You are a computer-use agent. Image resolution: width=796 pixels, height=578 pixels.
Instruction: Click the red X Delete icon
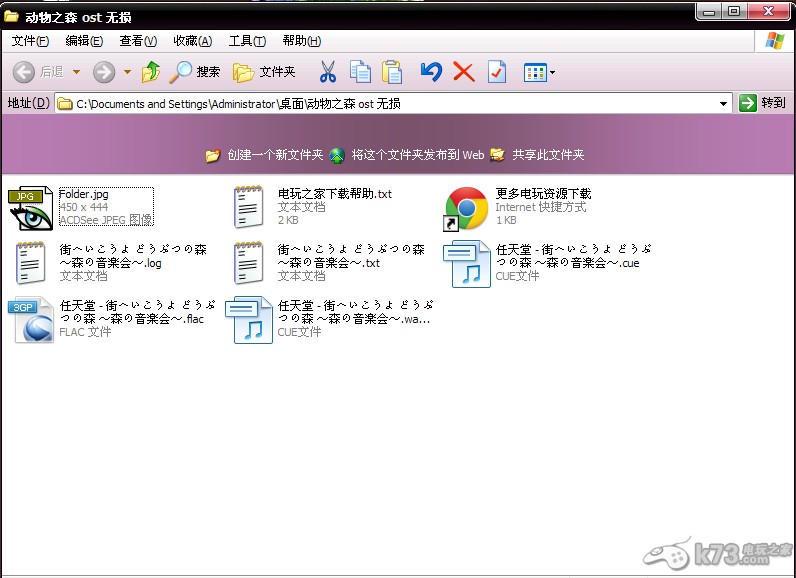tap(463, 72)
